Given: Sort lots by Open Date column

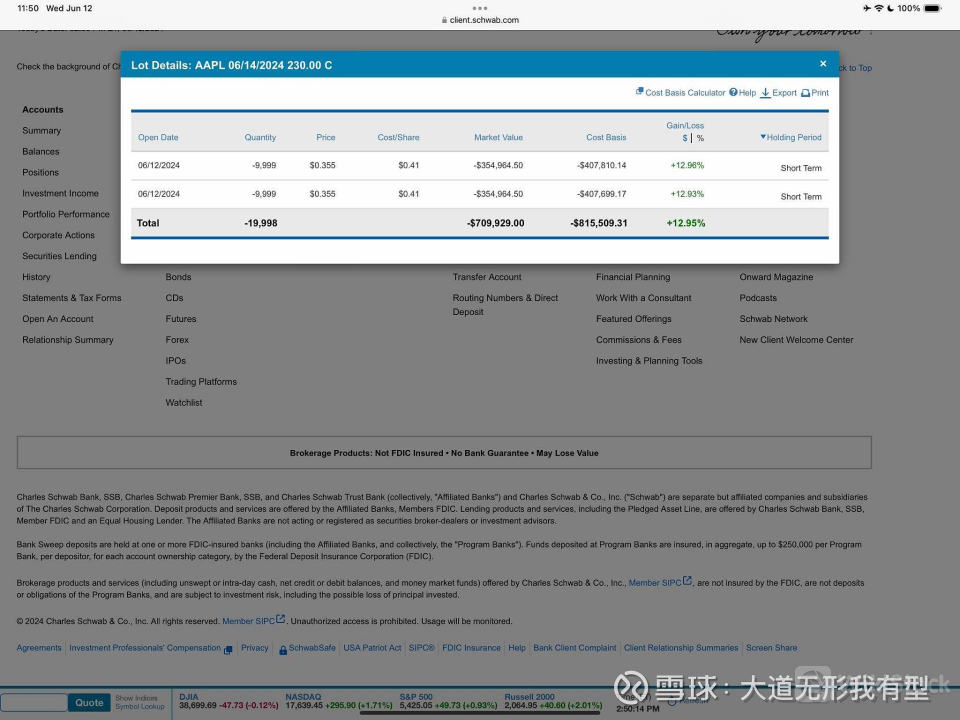Looking at the screenshot, I should tap(158, 138).
